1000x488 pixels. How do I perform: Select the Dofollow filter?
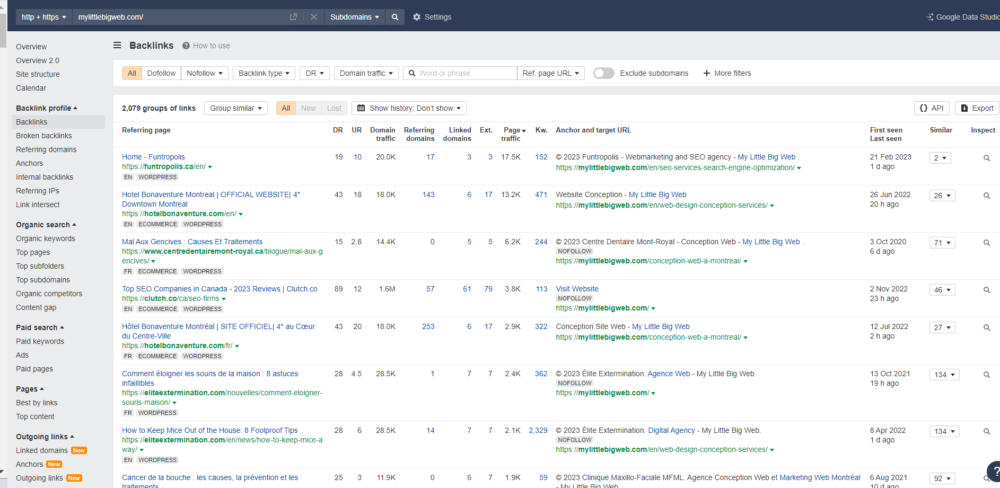pyautogui.click(x=161, y=73)
